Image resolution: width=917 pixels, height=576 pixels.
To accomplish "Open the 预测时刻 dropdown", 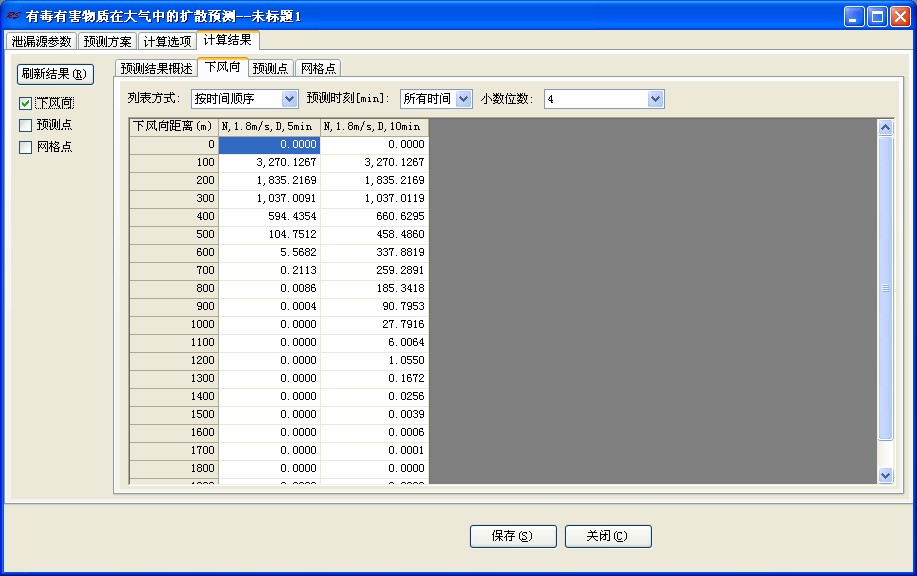I will pos(463,99).
